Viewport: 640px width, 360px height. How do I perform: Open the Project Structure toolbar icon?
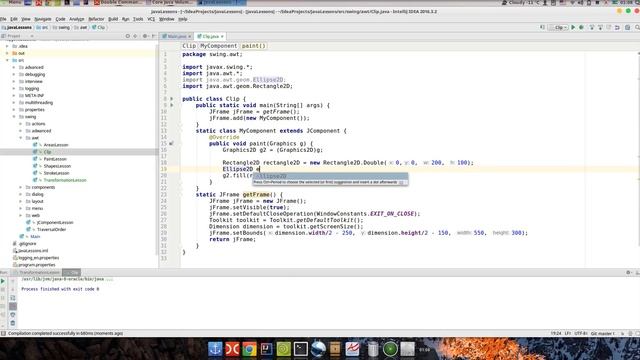(627, 27)
